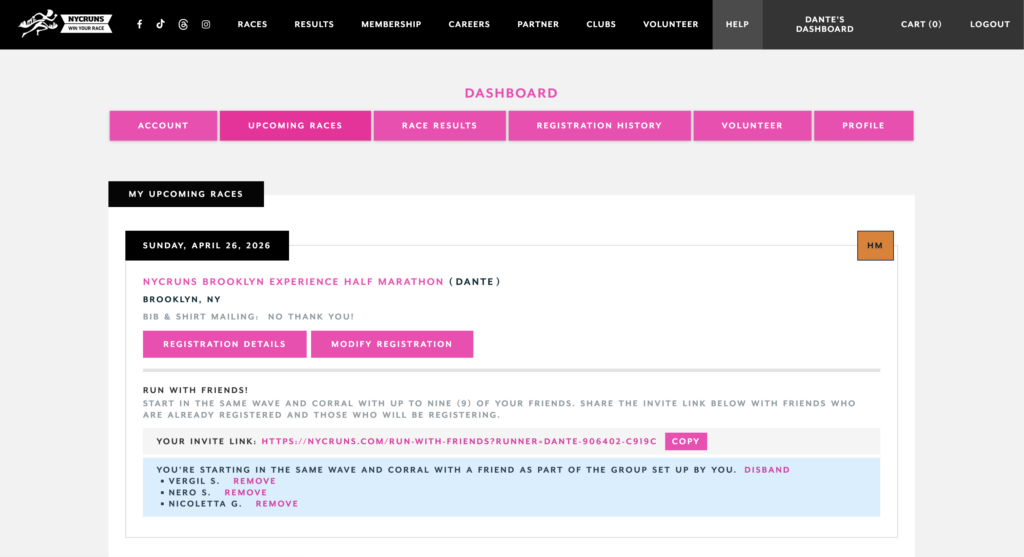Open the Facebook social icon
Screen dimensions: 1024x557
(139, 24)
